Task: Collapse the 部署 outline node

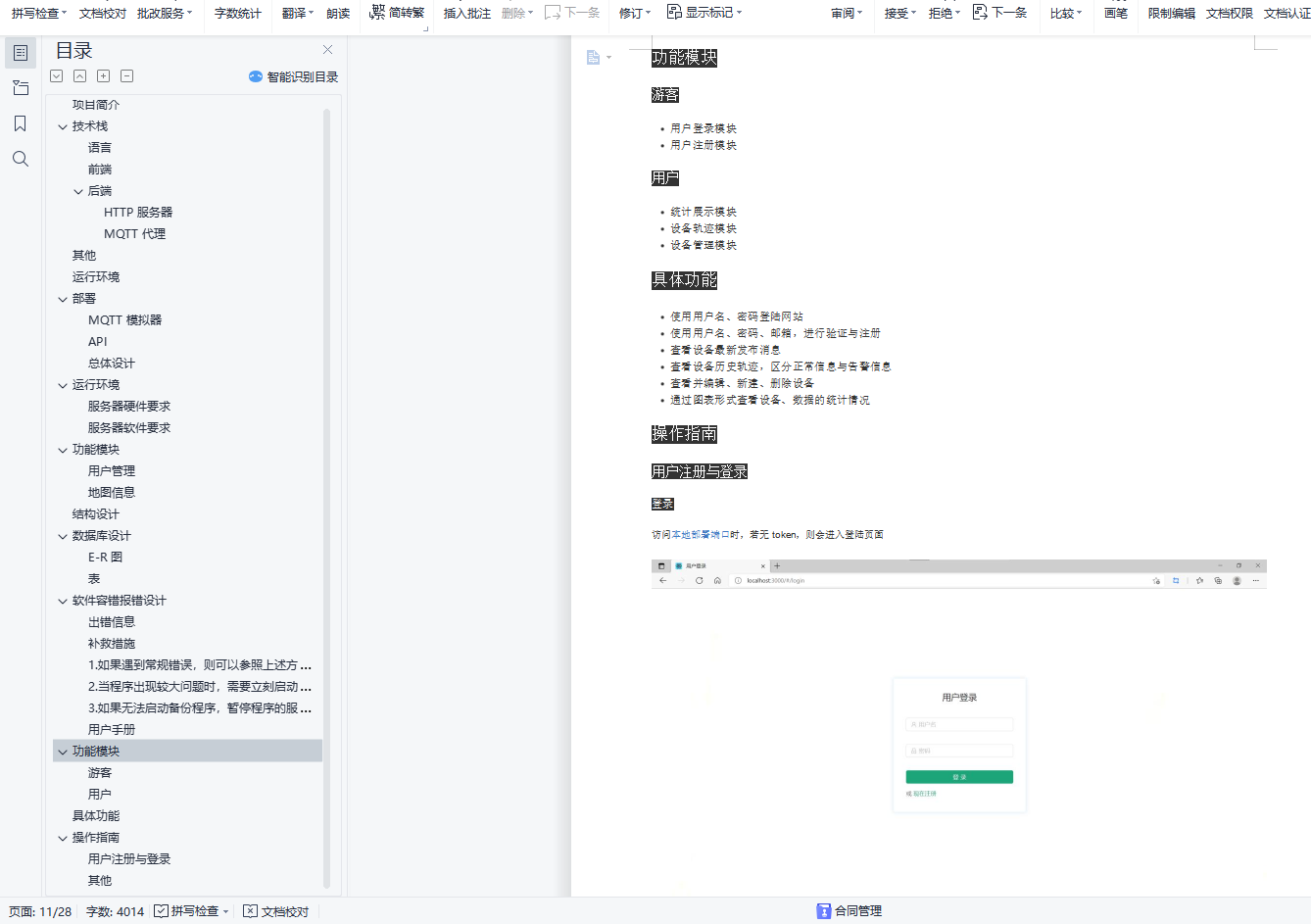Action: [63, 299]
